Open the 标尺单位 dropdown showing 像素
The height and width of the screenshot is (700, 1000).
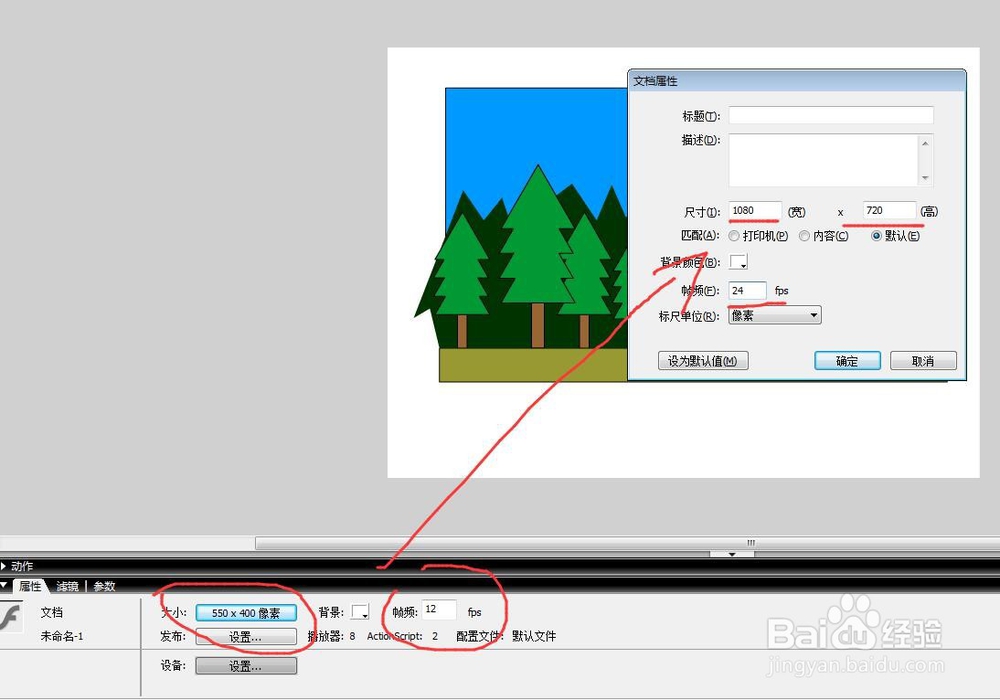pos(775,316)
